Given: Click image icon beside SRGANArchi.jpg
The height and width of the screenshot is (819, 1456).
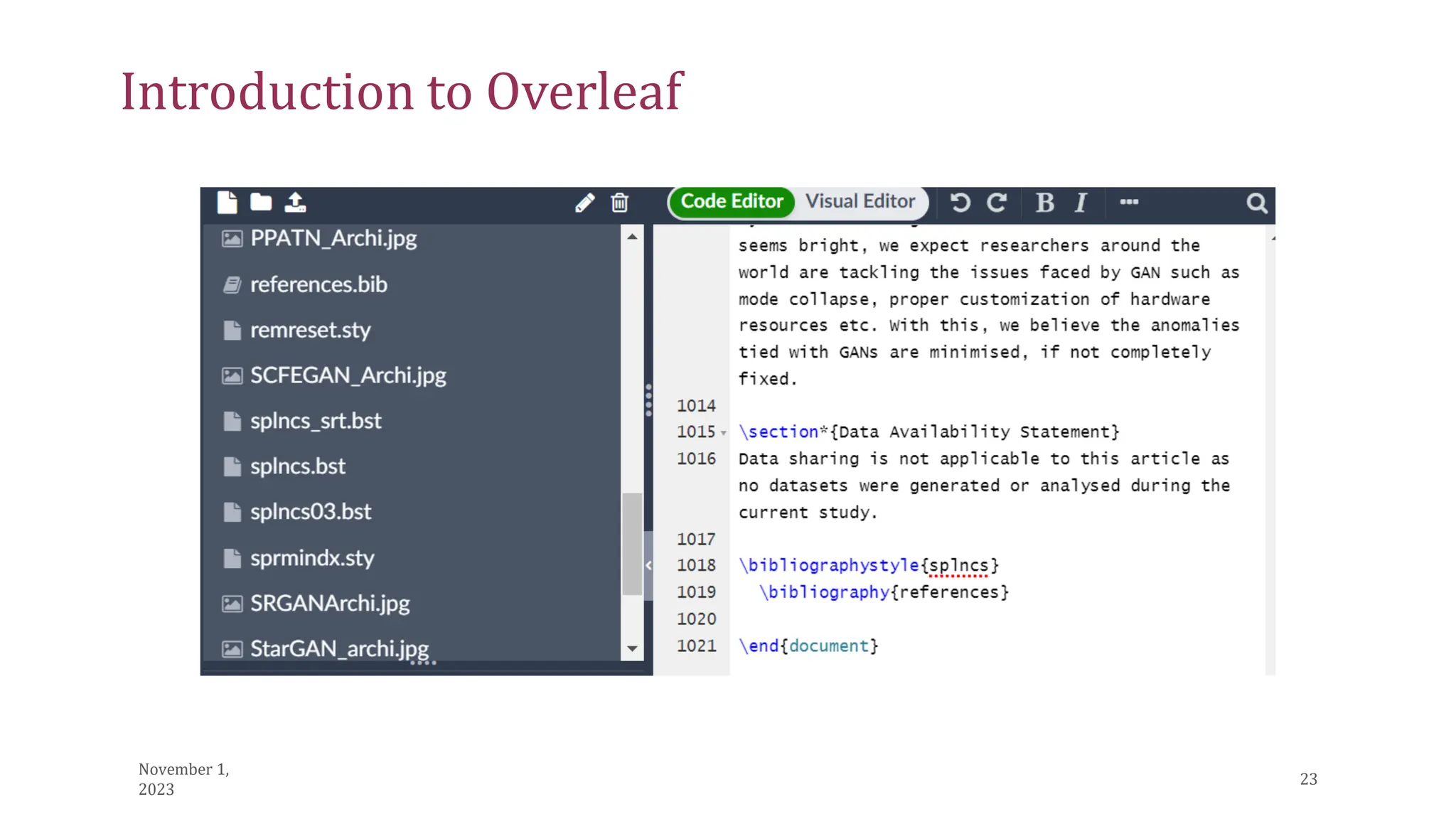Looking at the screenshot, I should click(232, 604).
